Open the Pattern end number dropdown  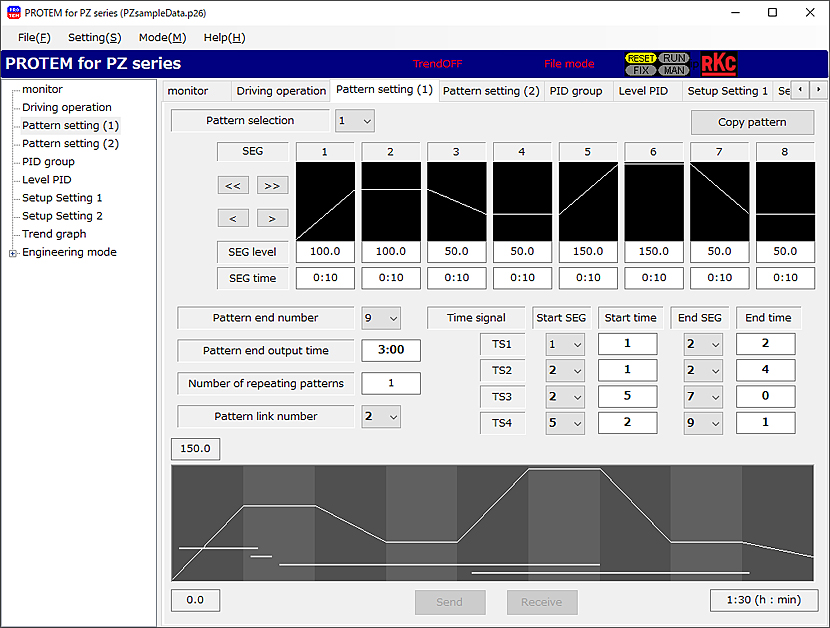click(381, 318)
